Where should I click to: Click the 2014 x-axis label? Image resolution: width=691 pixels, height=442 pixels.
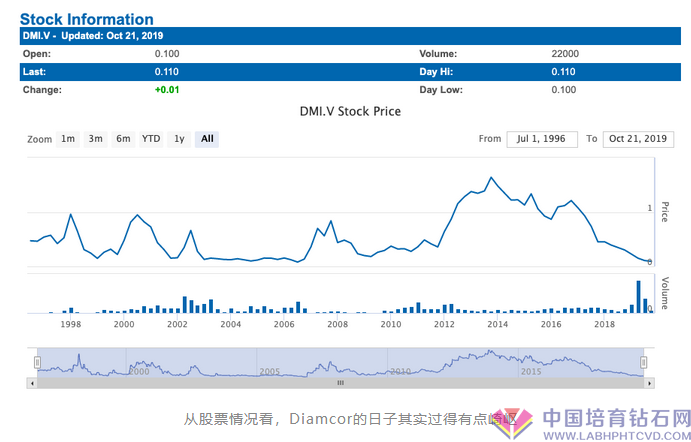tap(498, 324)
